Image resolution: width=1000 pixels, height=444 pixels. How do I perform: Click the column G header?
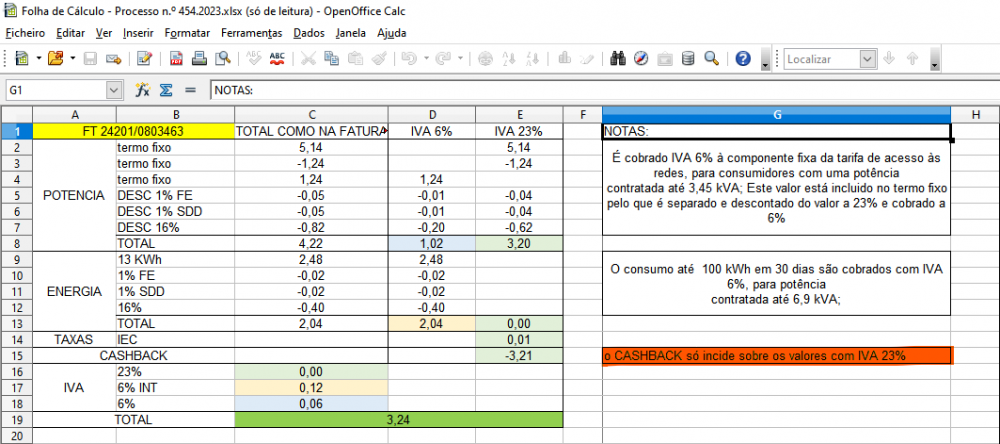coord(777,114)
